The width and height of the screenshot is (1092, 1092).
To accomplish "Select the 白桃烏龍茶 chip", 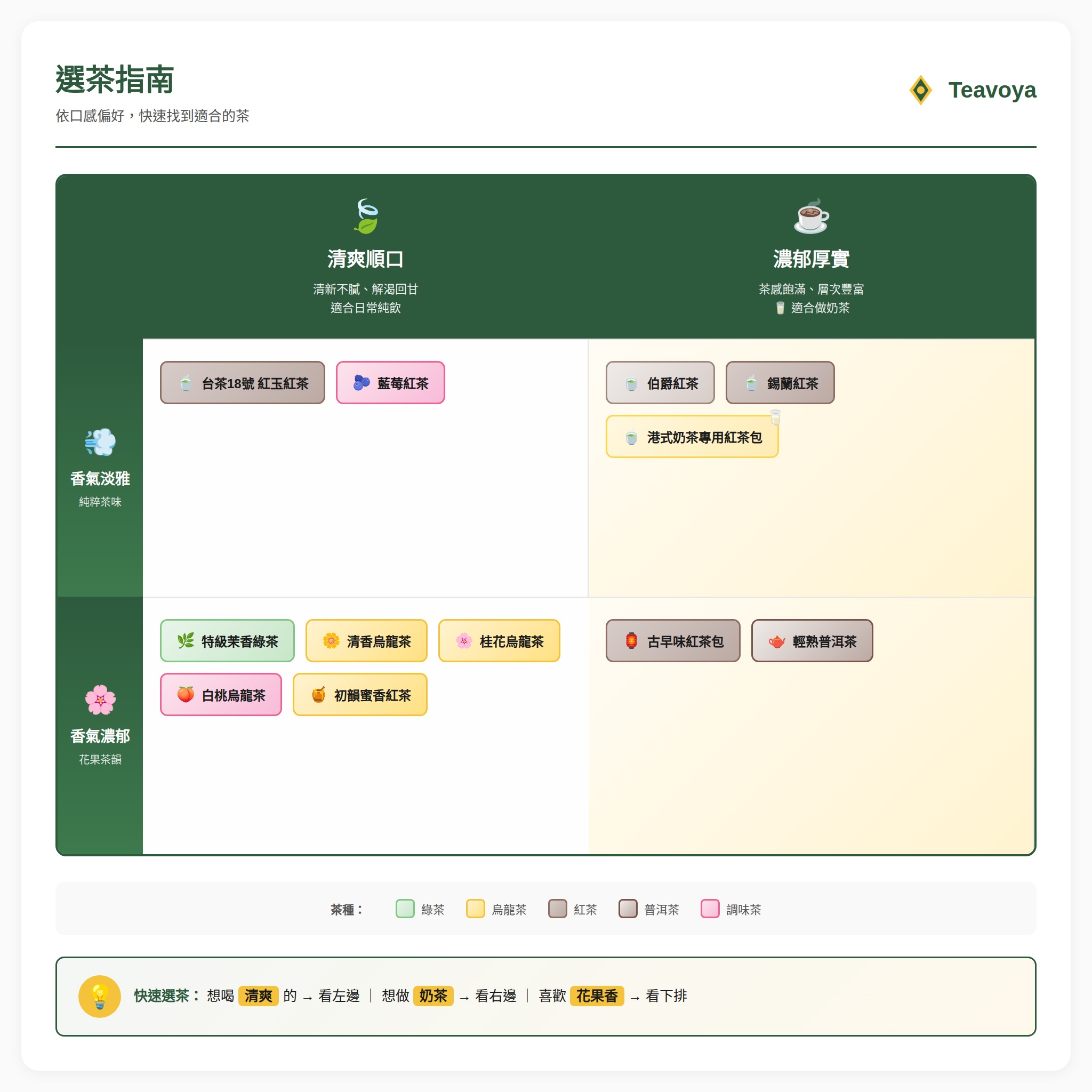I will point(221,695).
